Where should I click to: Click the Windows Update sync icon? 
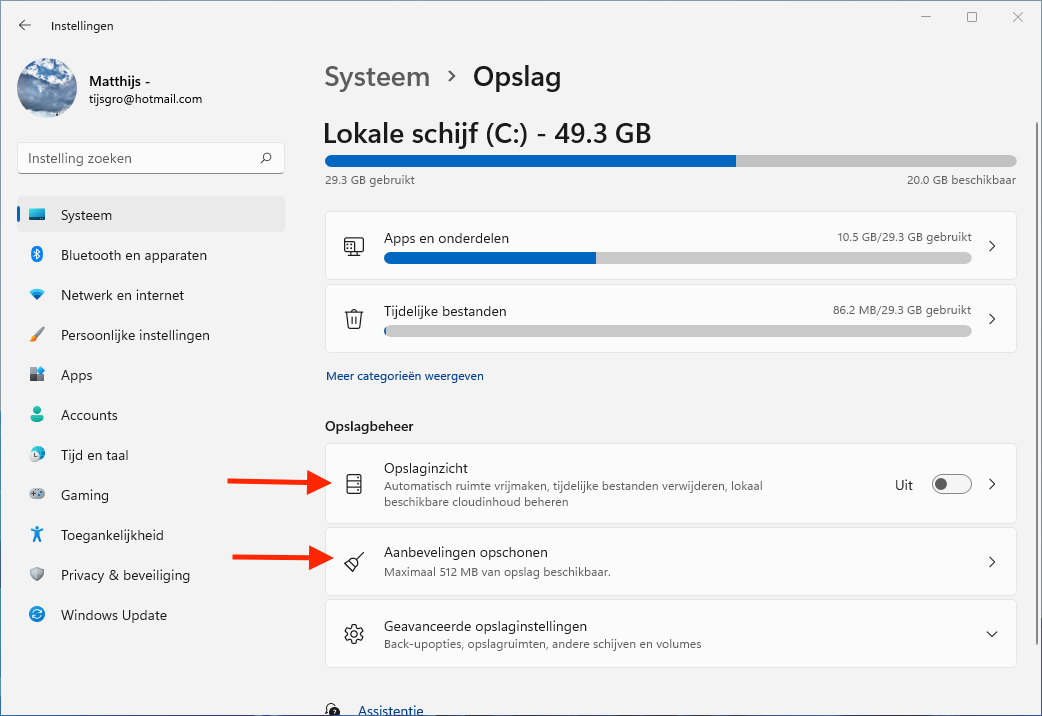click(x=37, y=615)
